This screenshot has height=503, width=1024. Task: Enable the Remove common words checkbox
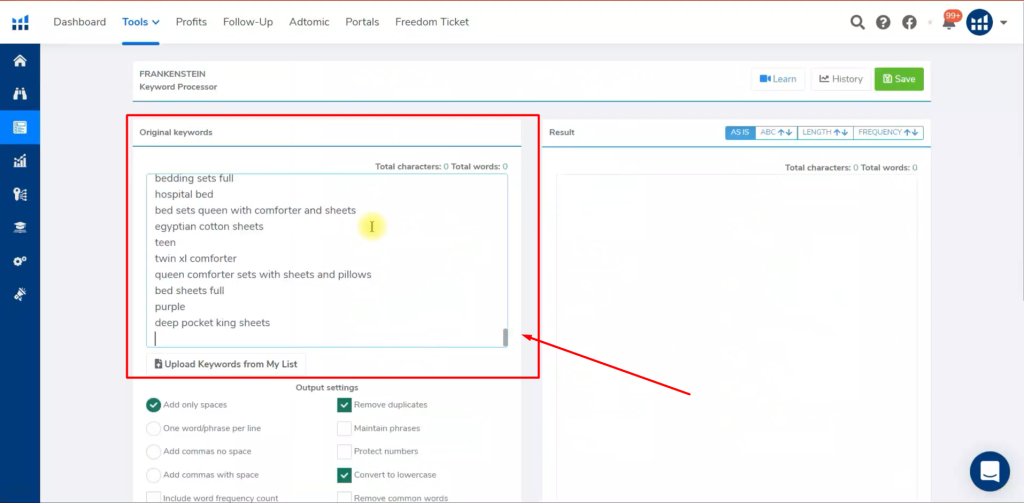coord(344,498)
